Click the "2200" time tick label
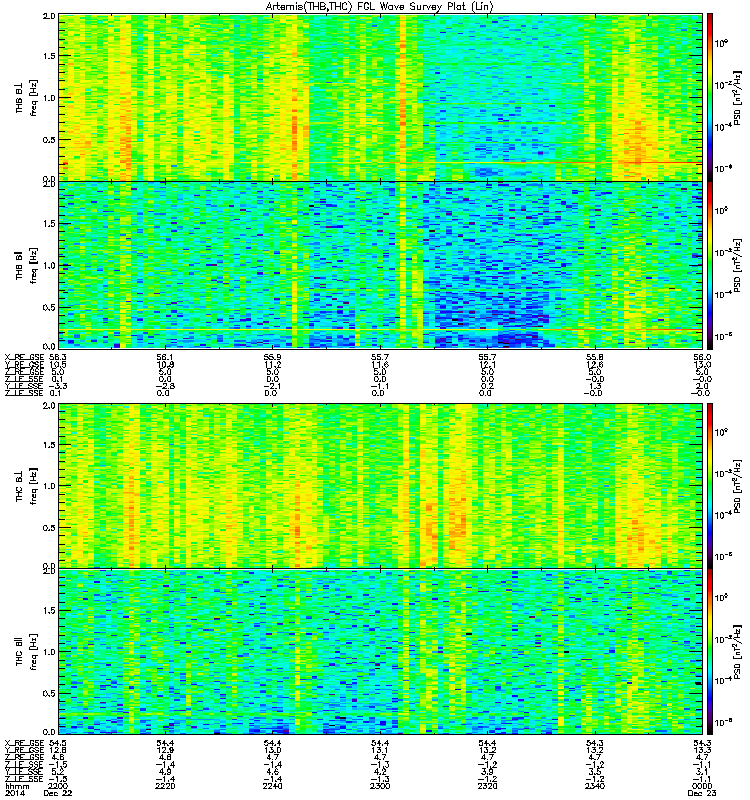Image resolution: width=750 pixels, height=800 pixels. [58, 786]
